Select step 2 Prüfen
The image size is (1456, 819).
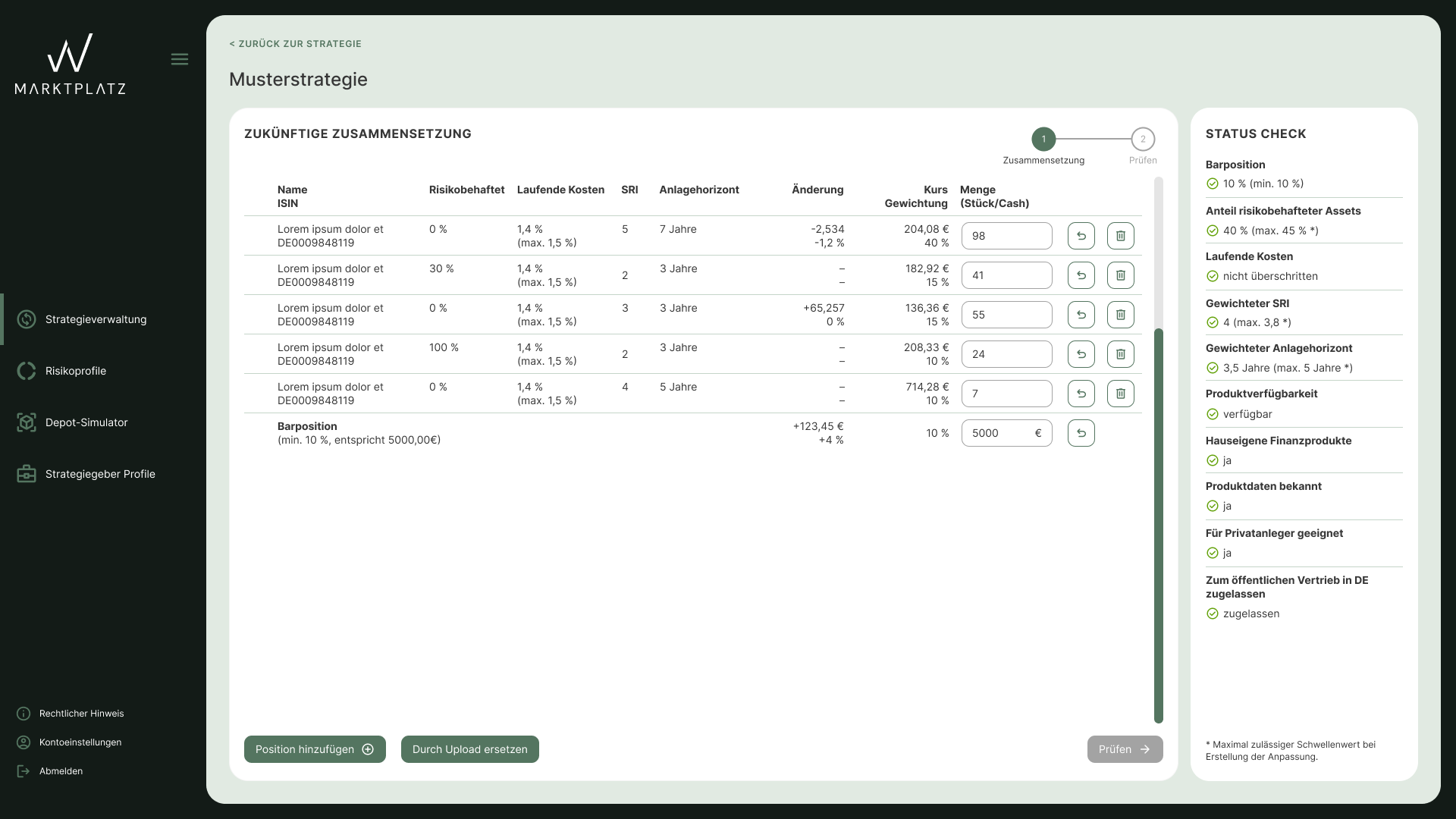click(1143, 140)
